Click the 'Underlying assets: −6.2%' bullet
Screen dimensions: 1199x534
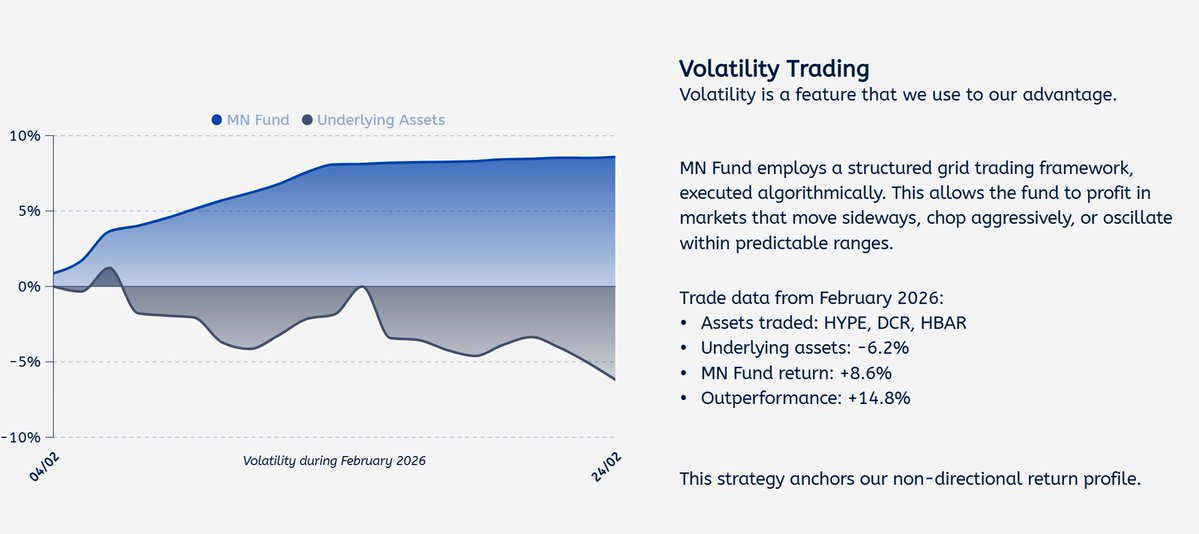coord(804,348)
